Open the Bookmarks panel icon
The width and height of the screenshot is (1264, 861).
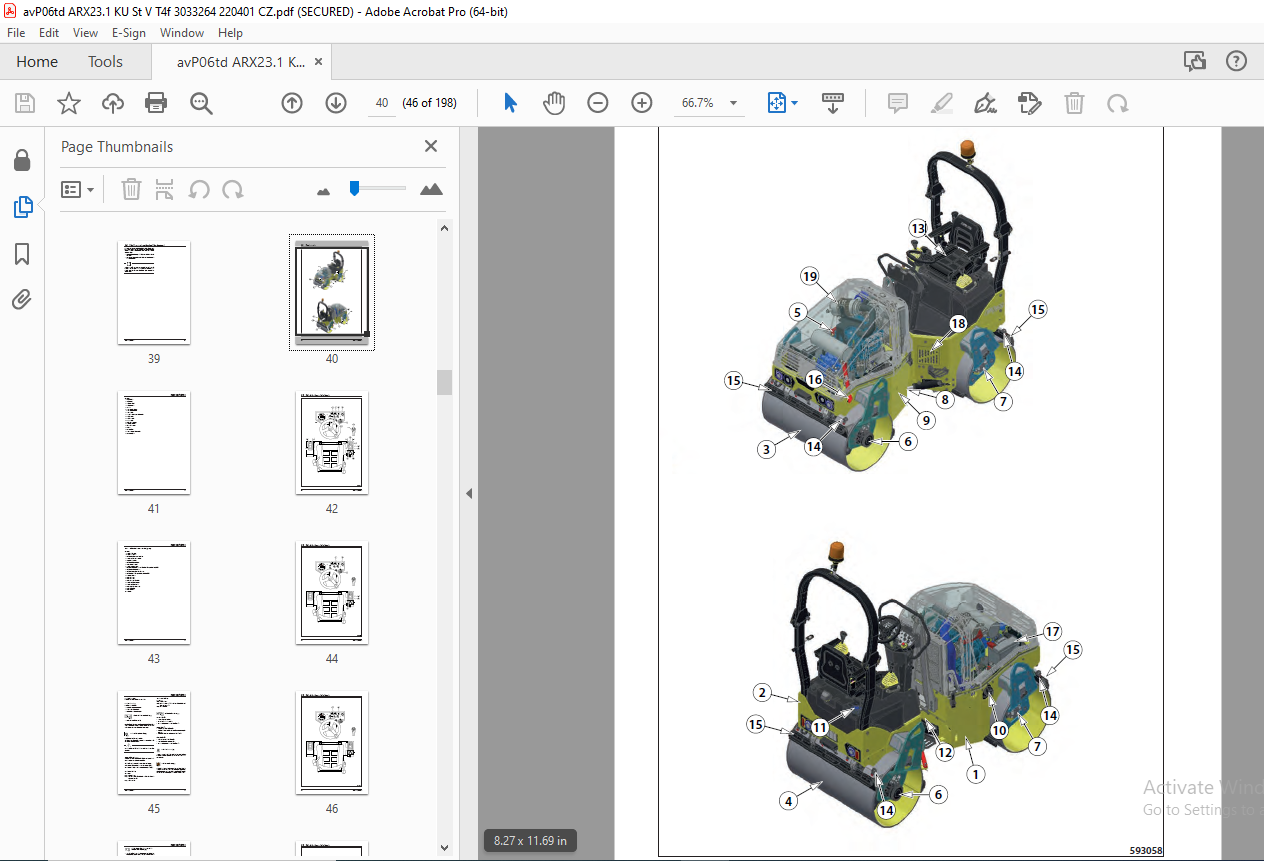coord(22,254)
